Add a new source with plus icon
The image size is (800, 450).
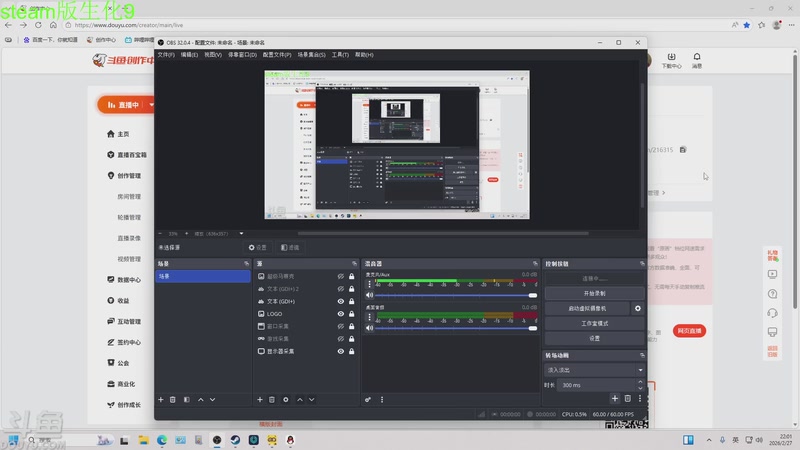tap(260, 399)
